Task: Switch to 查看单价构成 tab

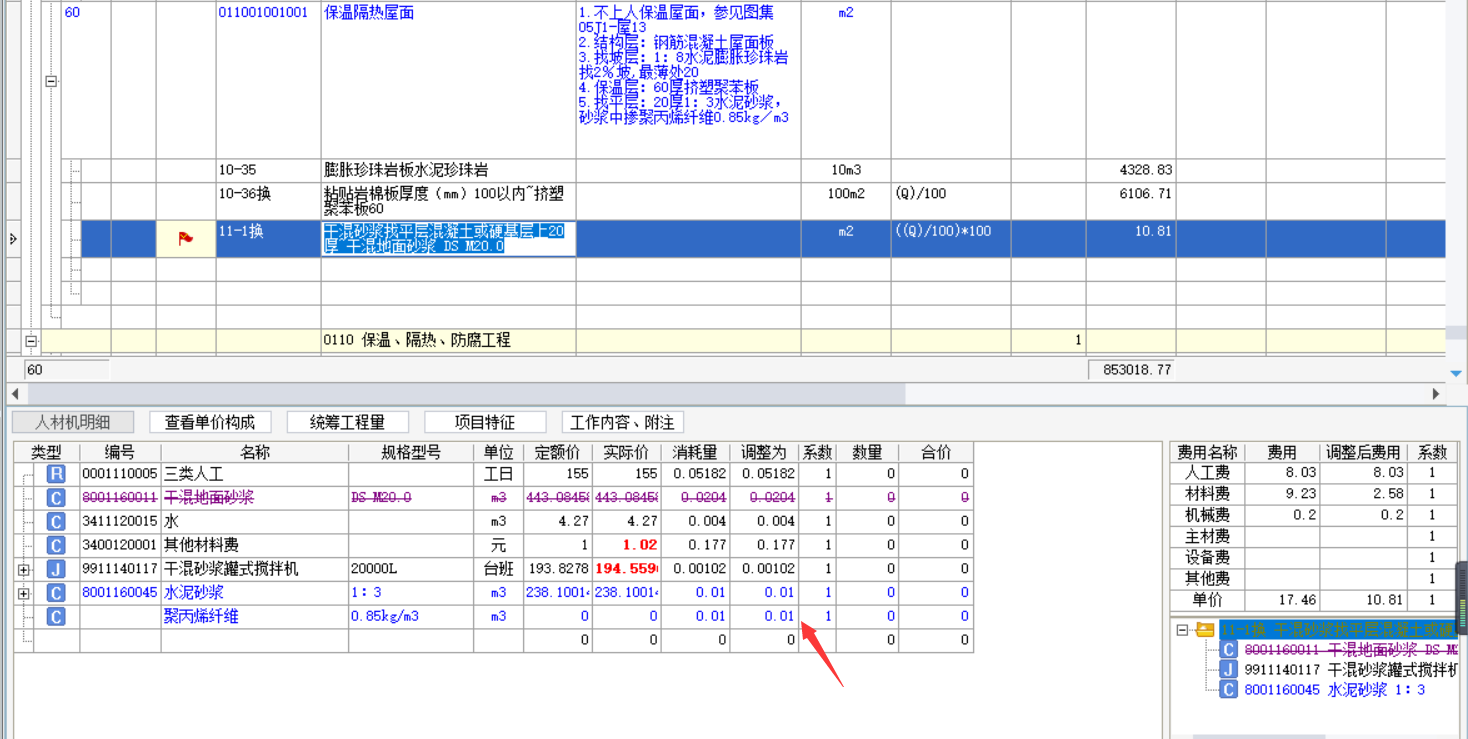Action: 210,422
